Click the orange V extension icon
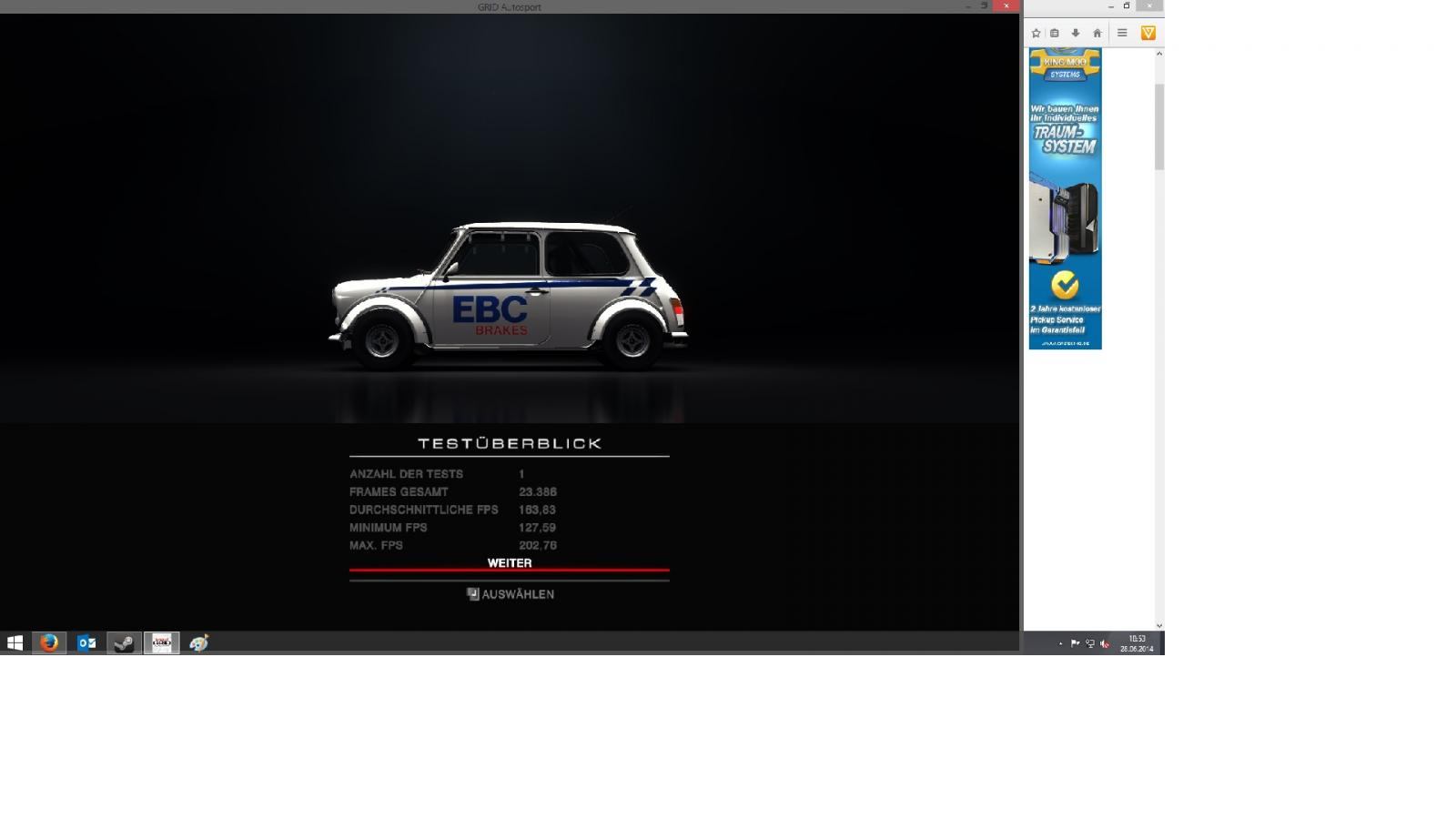Viewport: 1456px width, 819px height. tap(1148, 33)
